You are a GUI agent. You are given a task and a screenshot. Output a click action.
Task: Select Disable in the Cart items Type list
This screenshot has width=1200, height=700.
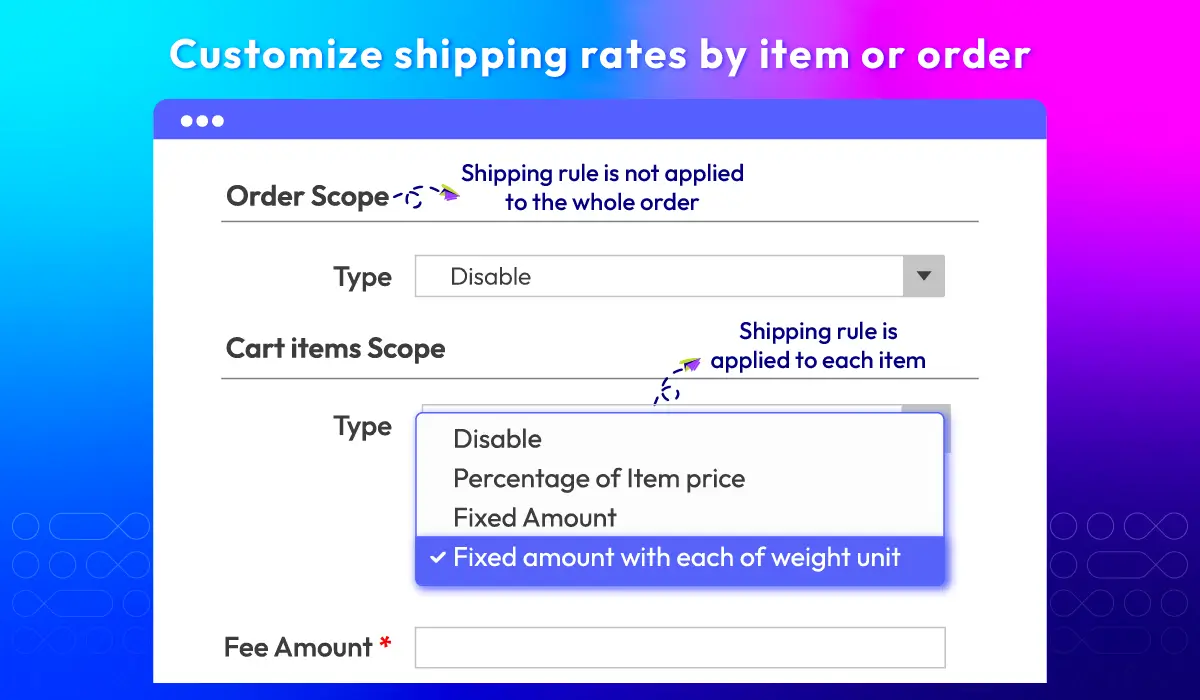497,439
